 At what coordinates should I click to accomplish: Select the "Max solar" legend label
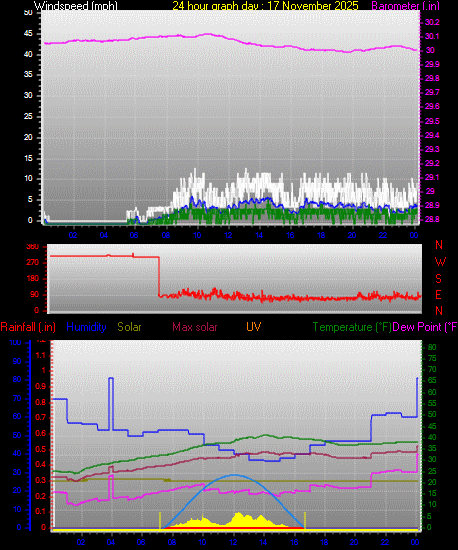195,327
